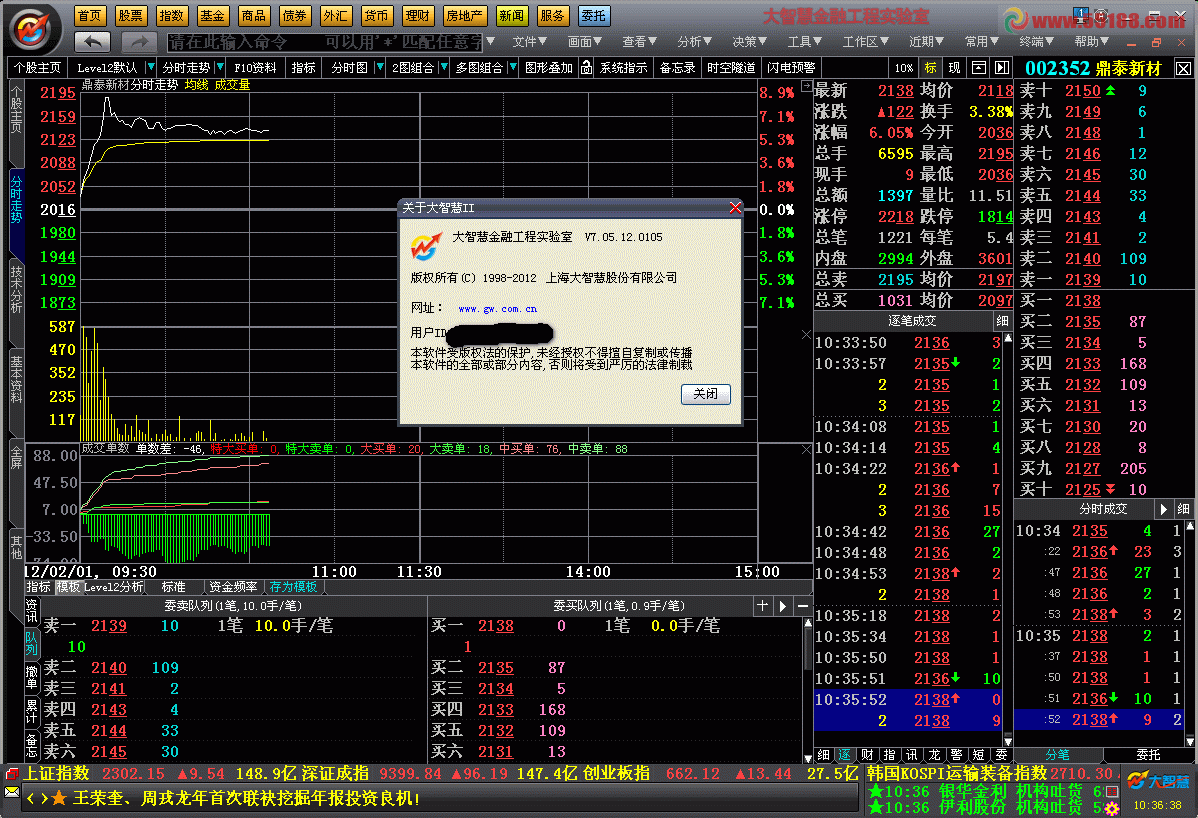Click the small square icon above the gear
1198x818 pixels.
1112,792
